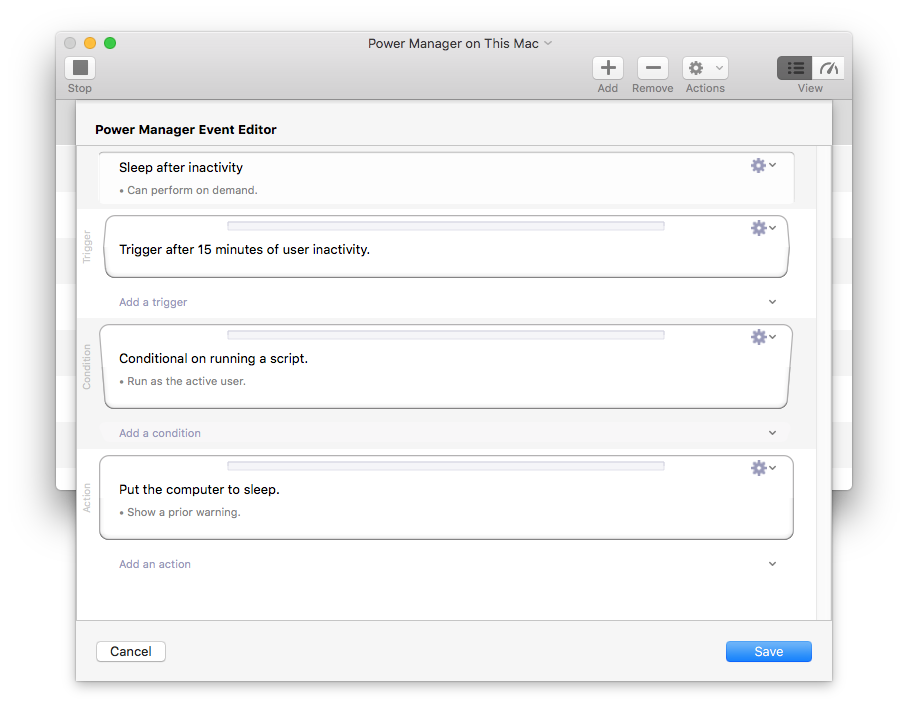Open the Actions gear toolbar menu

pyautogui.click(x=705, y=68)
